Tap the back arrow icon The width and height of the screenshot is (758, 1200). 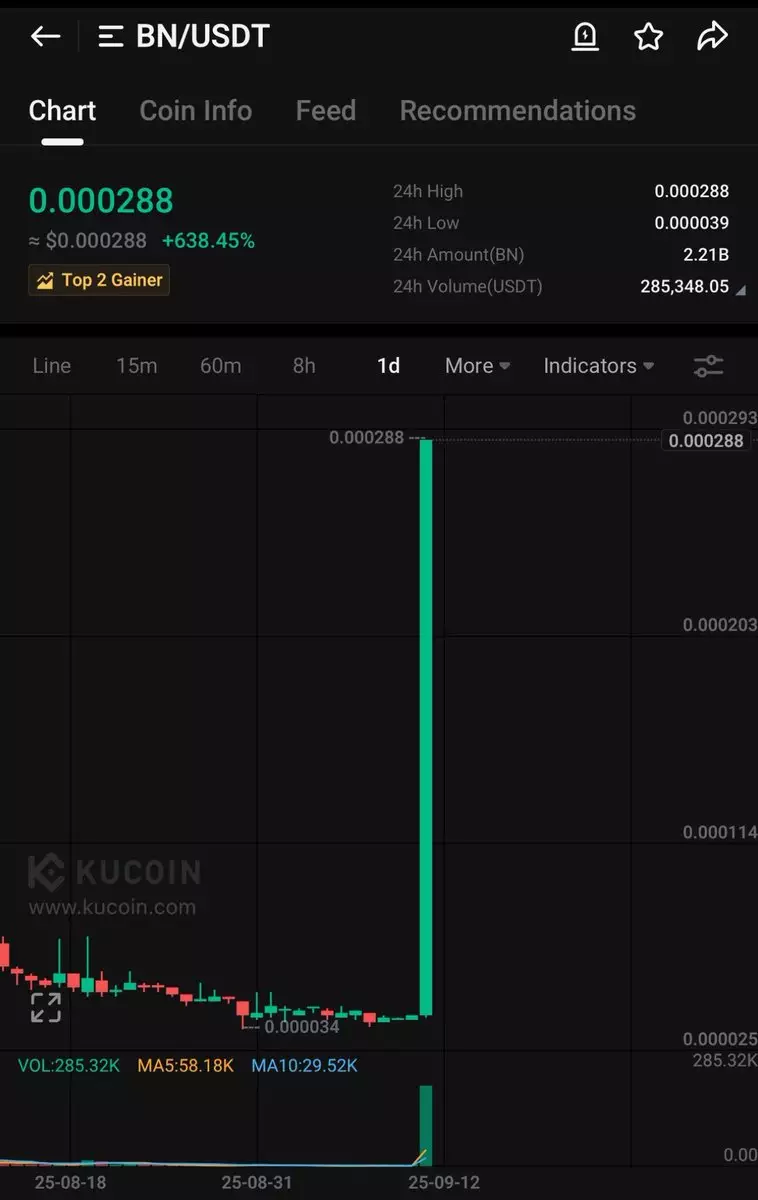tap(46, 37)
